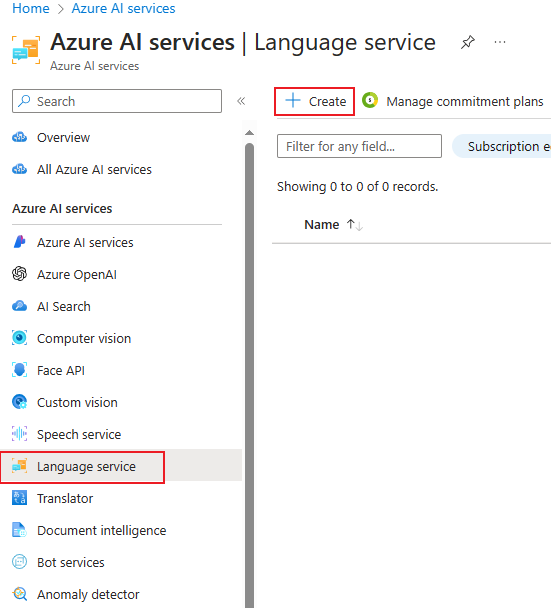This screenshot has height=608, width=551.
Task: Click the sidebar scrollbar up arrow
Action: point(249,133)
